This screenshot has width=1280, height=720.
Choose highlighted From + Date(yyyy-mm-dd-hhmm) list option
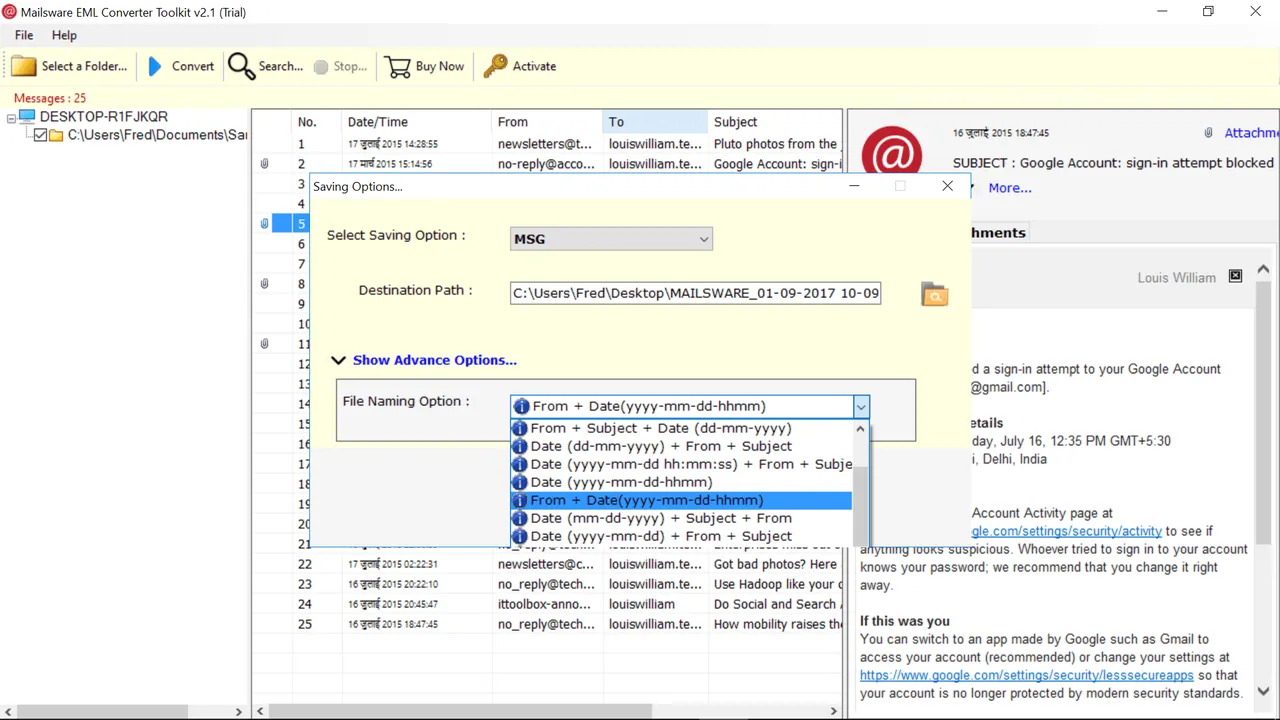click(681, 500)
